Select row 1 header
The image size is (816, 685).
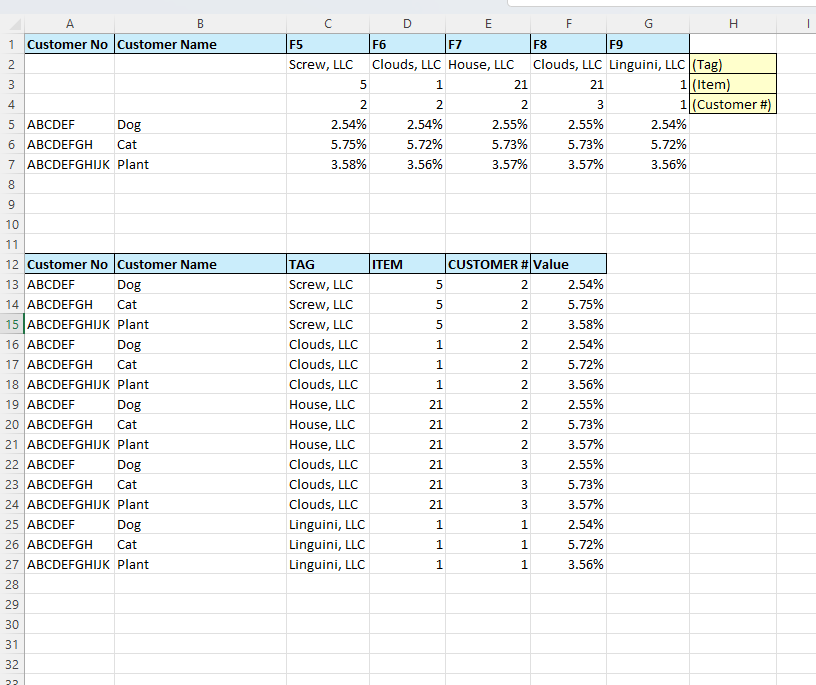pos(12,44)
